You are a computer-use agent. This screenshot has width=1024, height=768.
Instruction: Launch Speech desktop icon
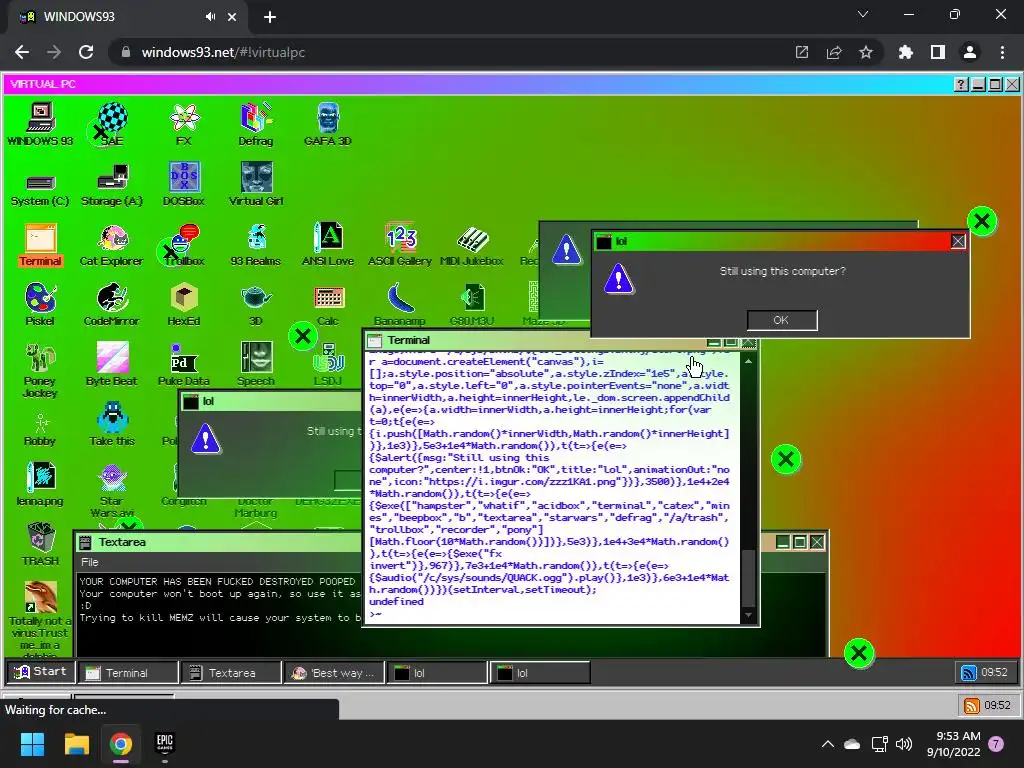(x=256, y=364)
